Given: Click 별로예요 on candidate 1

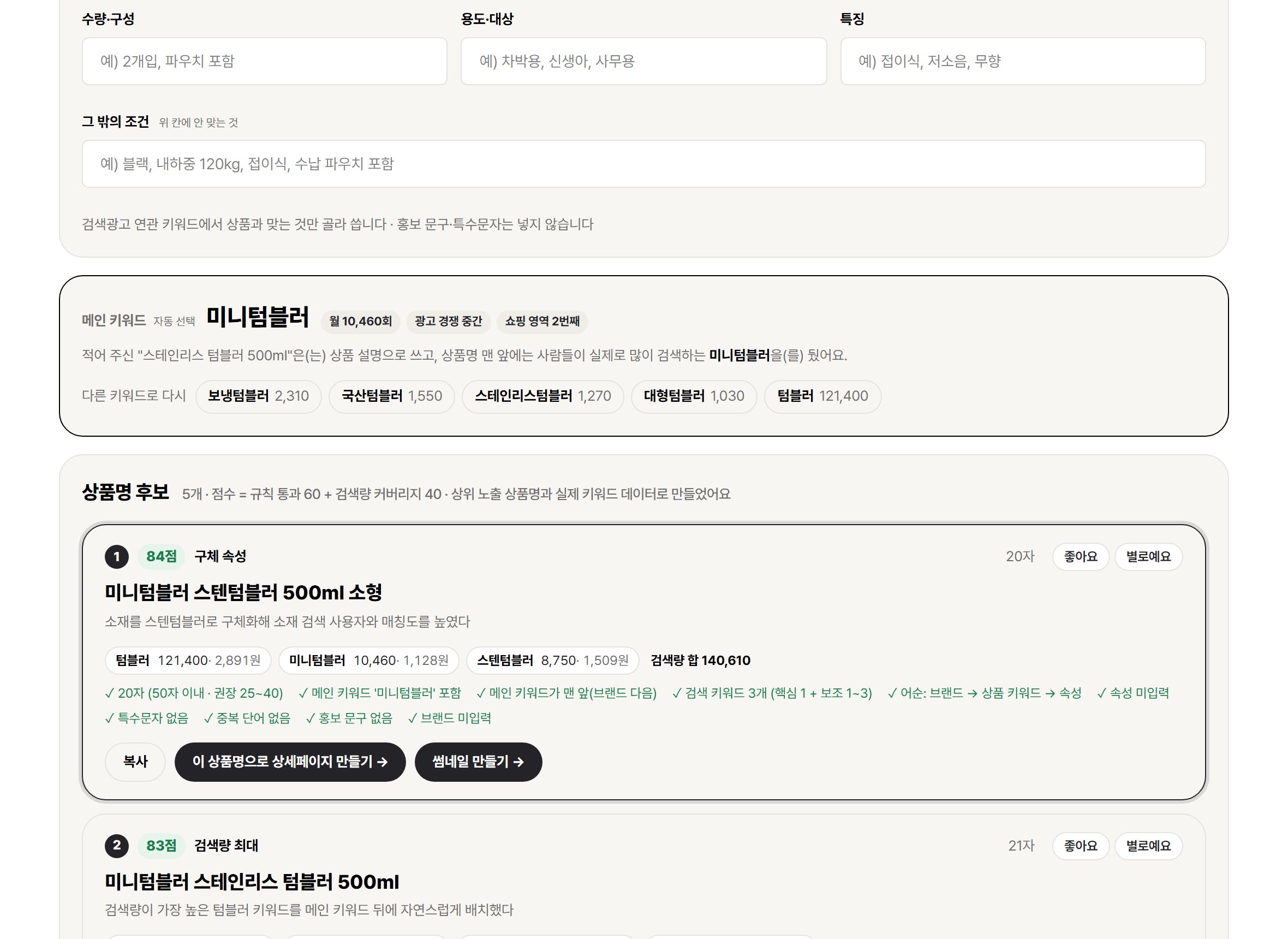Looking at the screenshot, I should 1148,556.
